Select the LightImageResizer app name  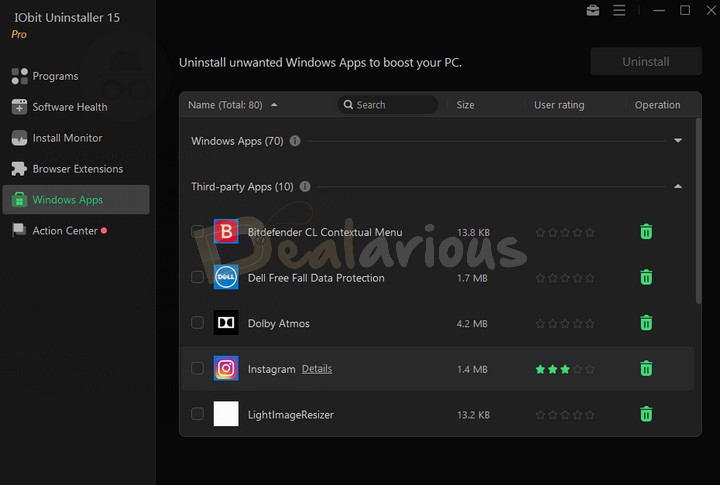click(x=291, y=415)
